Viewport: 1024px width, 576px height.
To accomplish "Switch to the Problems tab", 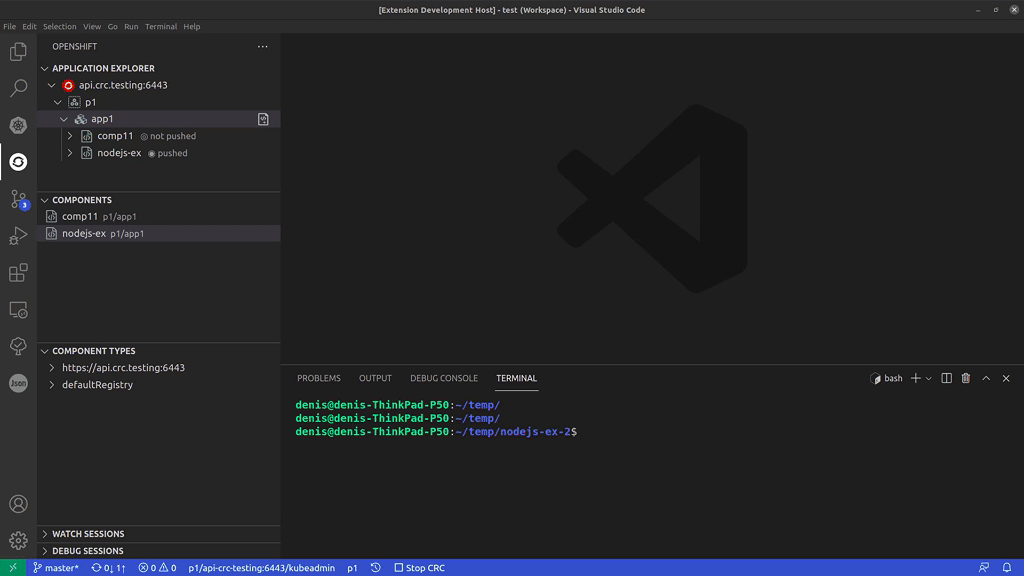I will (319, 378).
